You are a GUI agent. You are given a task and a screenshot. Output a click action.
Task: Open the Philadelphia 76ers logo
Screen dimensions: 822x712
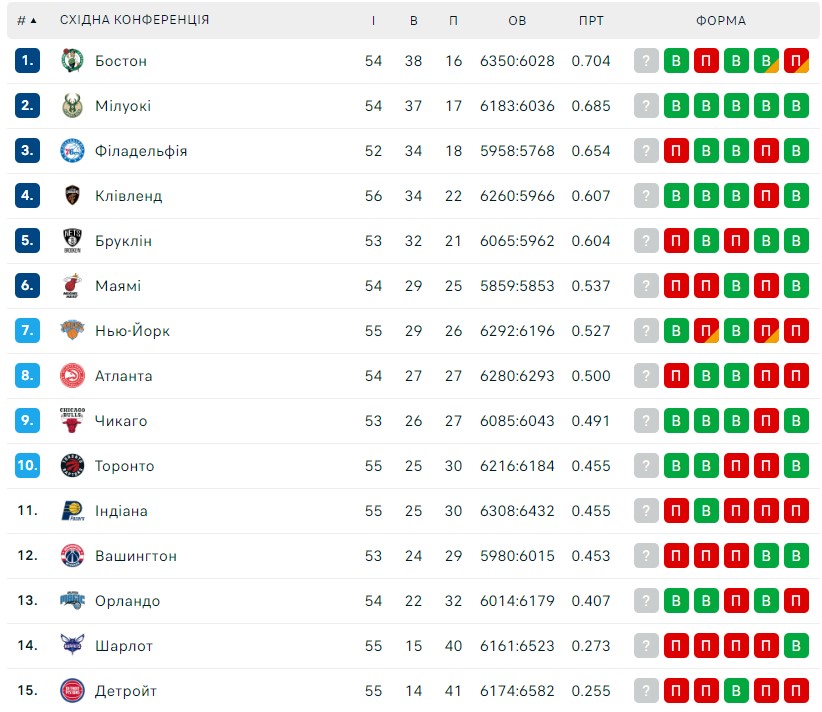point(72,151)
